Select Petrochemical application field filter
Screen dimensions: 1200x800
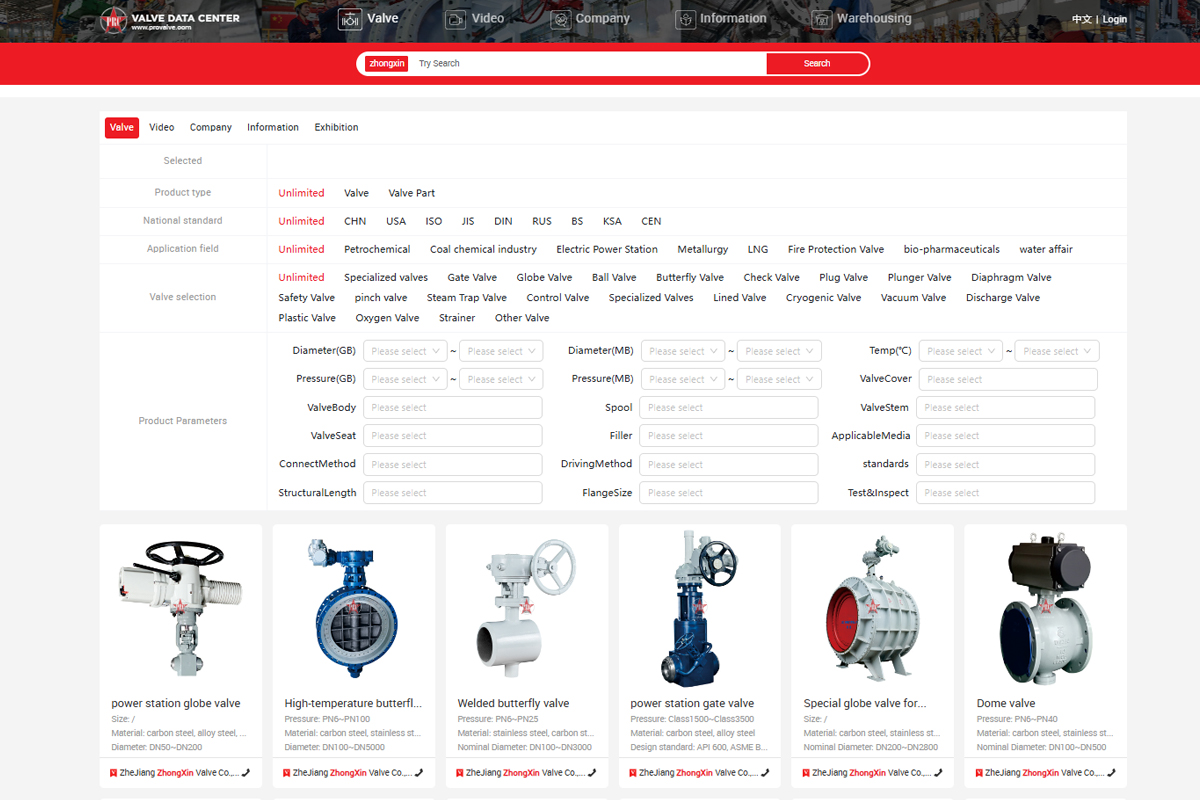pos(377,249)
